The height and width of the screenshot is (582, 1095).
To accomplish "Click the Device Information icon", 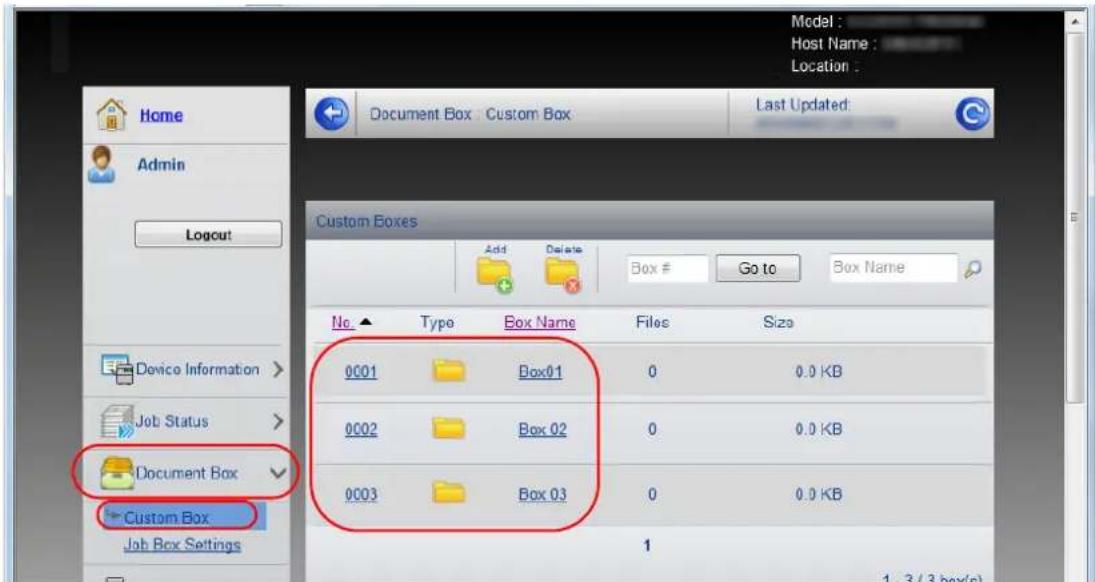I will (117, 369).
